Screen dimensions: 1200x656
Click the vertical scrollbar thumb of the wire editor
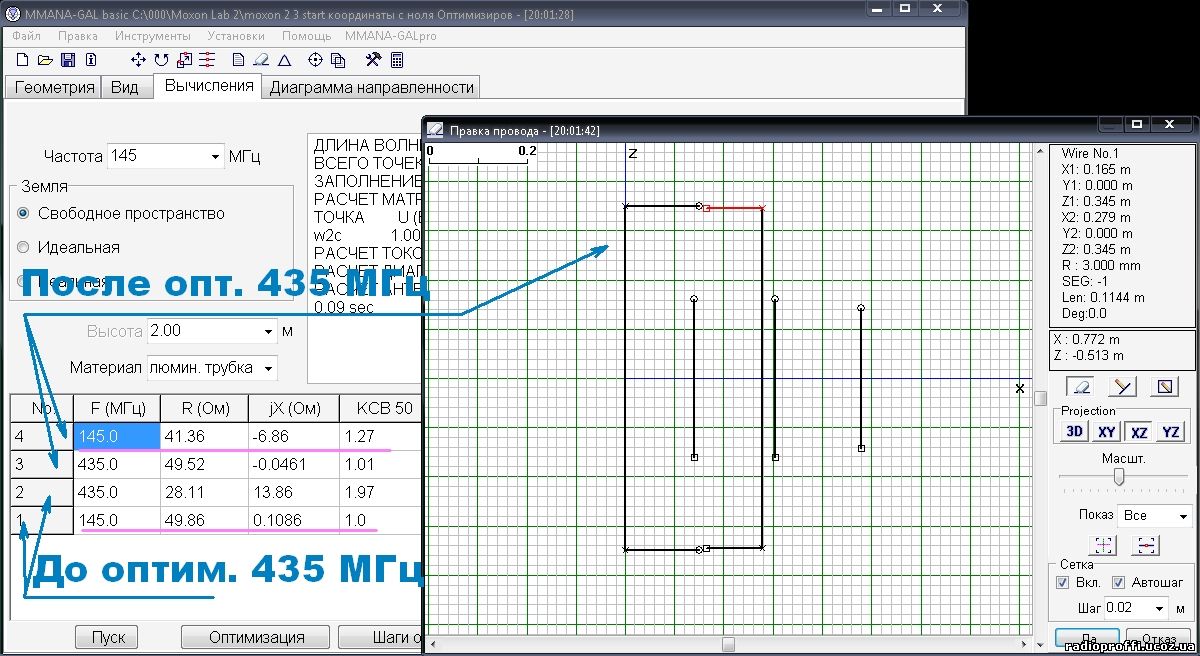click(1040, 397)
